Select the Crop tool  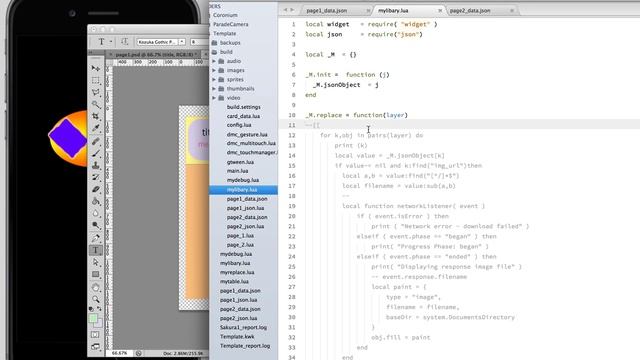[96, 116]
